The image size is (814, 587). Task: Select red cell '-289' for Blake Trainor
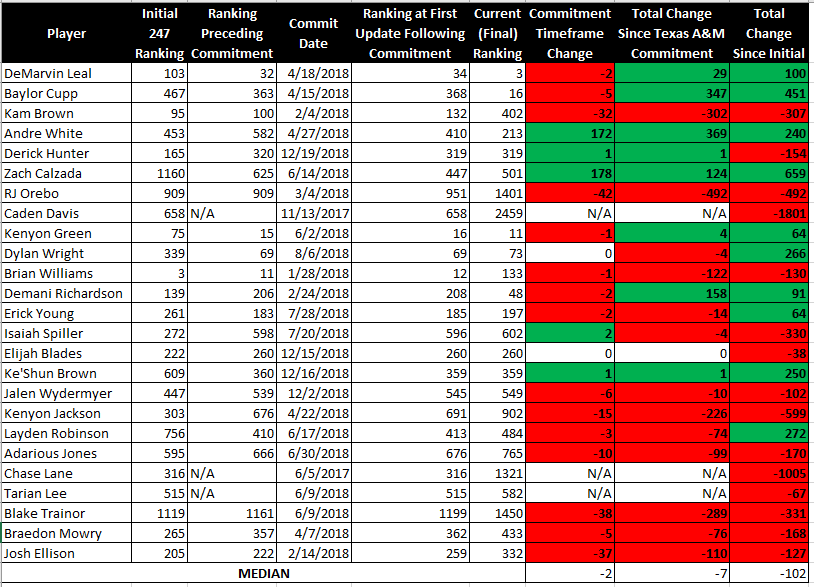pos(672,513)
